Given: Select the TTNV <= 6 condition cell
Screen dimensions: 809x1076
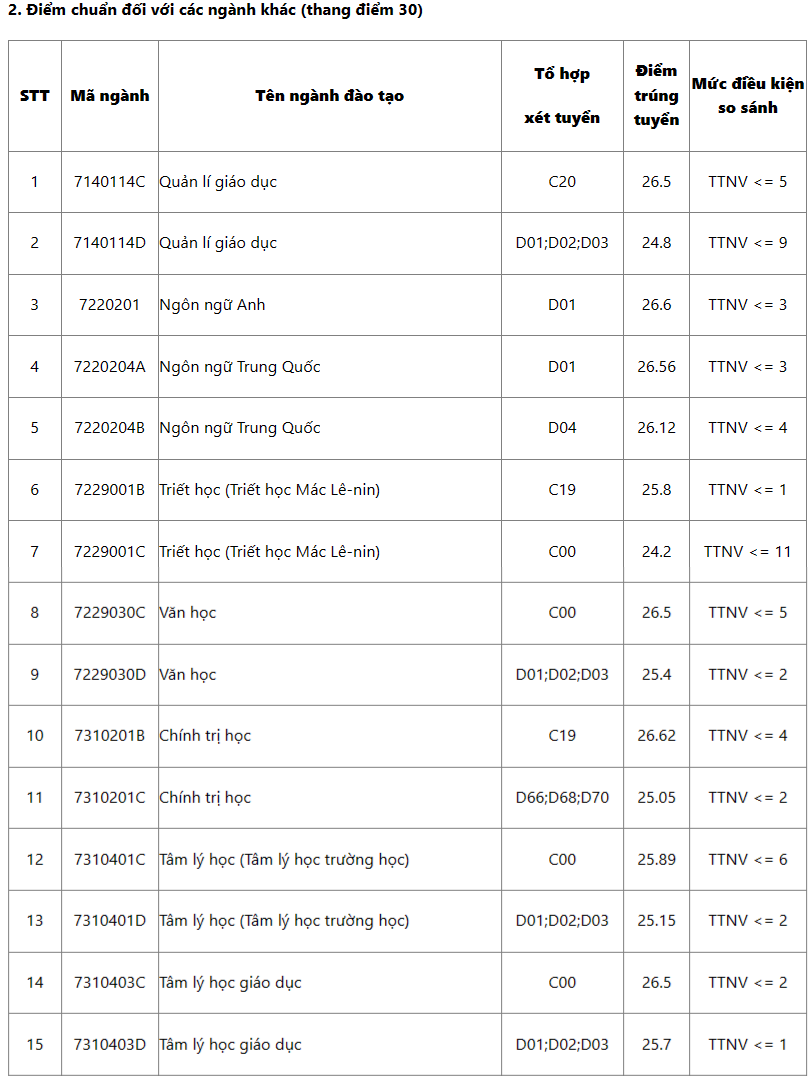Looking at the screenshot, I should point(748,860).
